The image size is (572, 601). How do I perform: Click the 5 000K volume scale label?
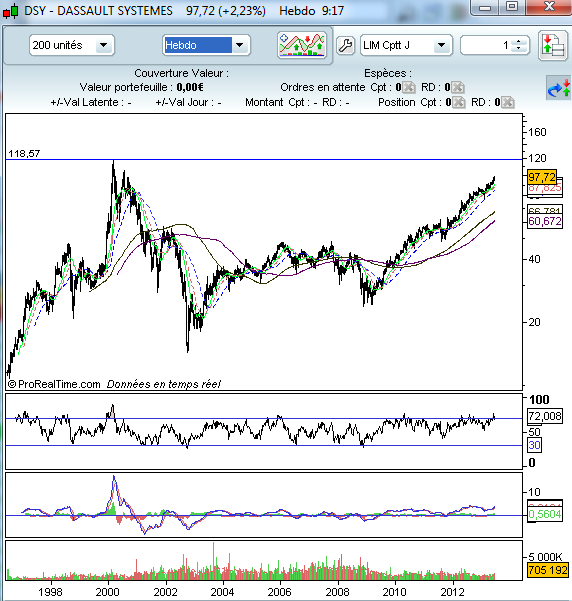click(x=545, y=557)
